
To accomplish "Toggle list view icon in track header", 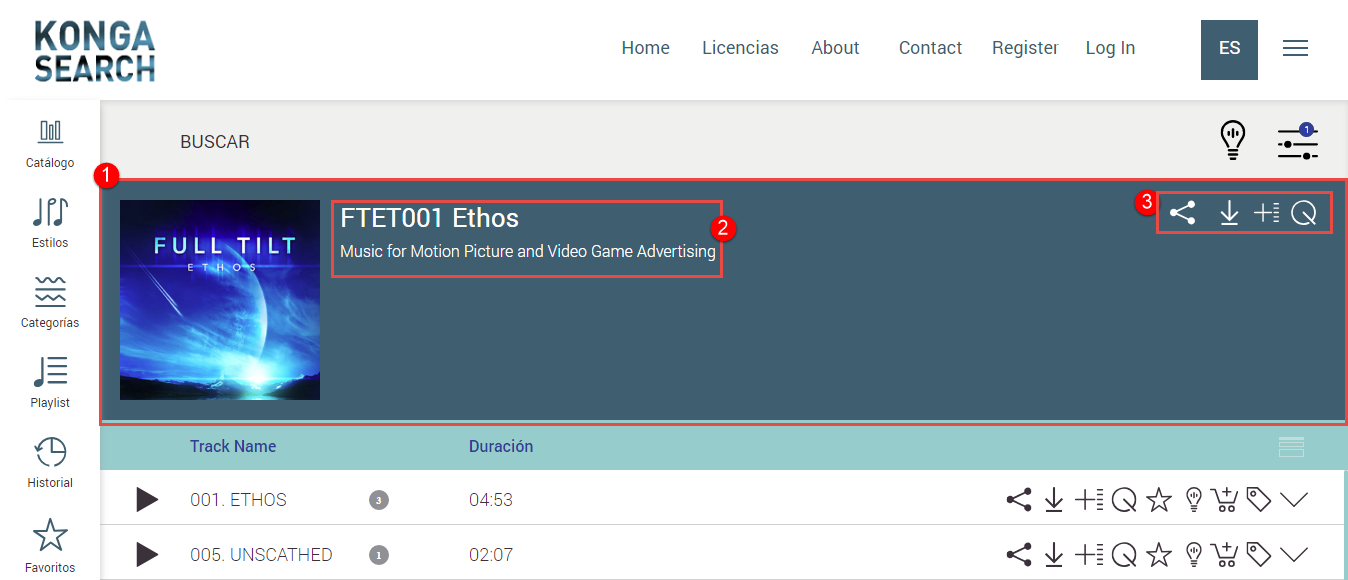I will tap(1291, 447).
